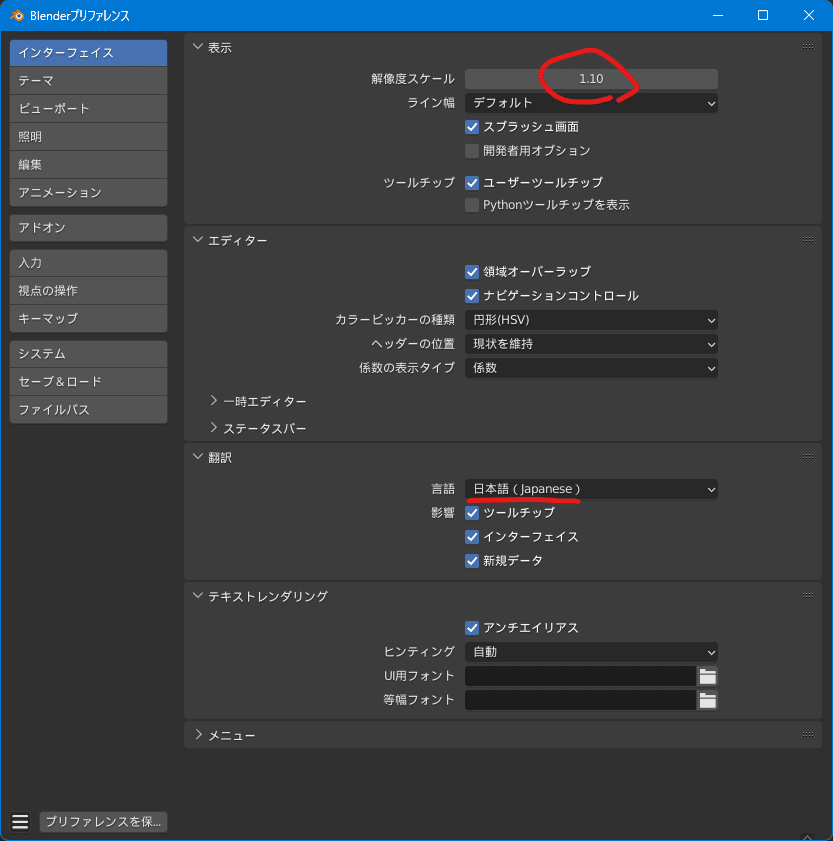Open キーマップ category
833x841 pixels.
[89, 319]
